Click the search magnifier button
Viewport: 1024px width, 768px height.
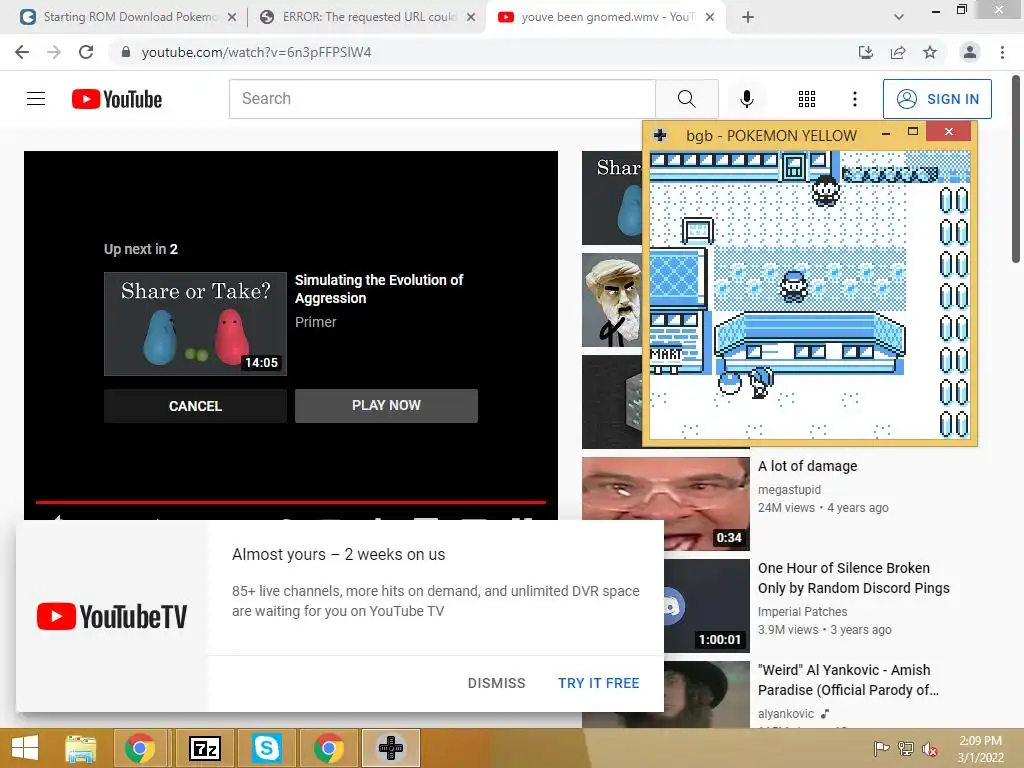point(686,99)
